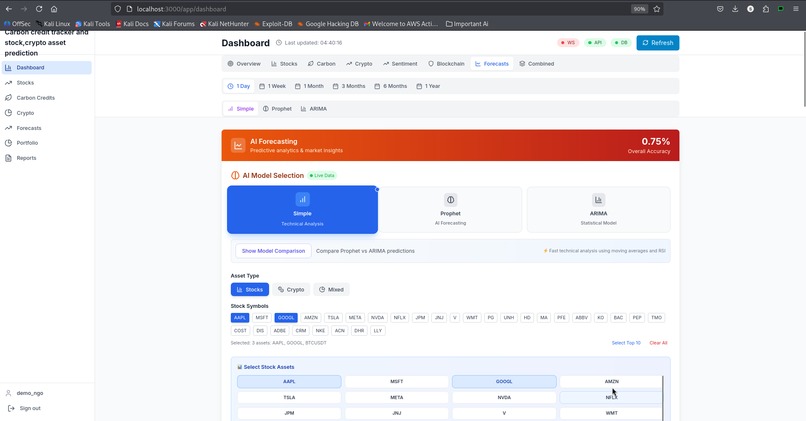
Task: Click the API status badge
Action: (595, 43)
